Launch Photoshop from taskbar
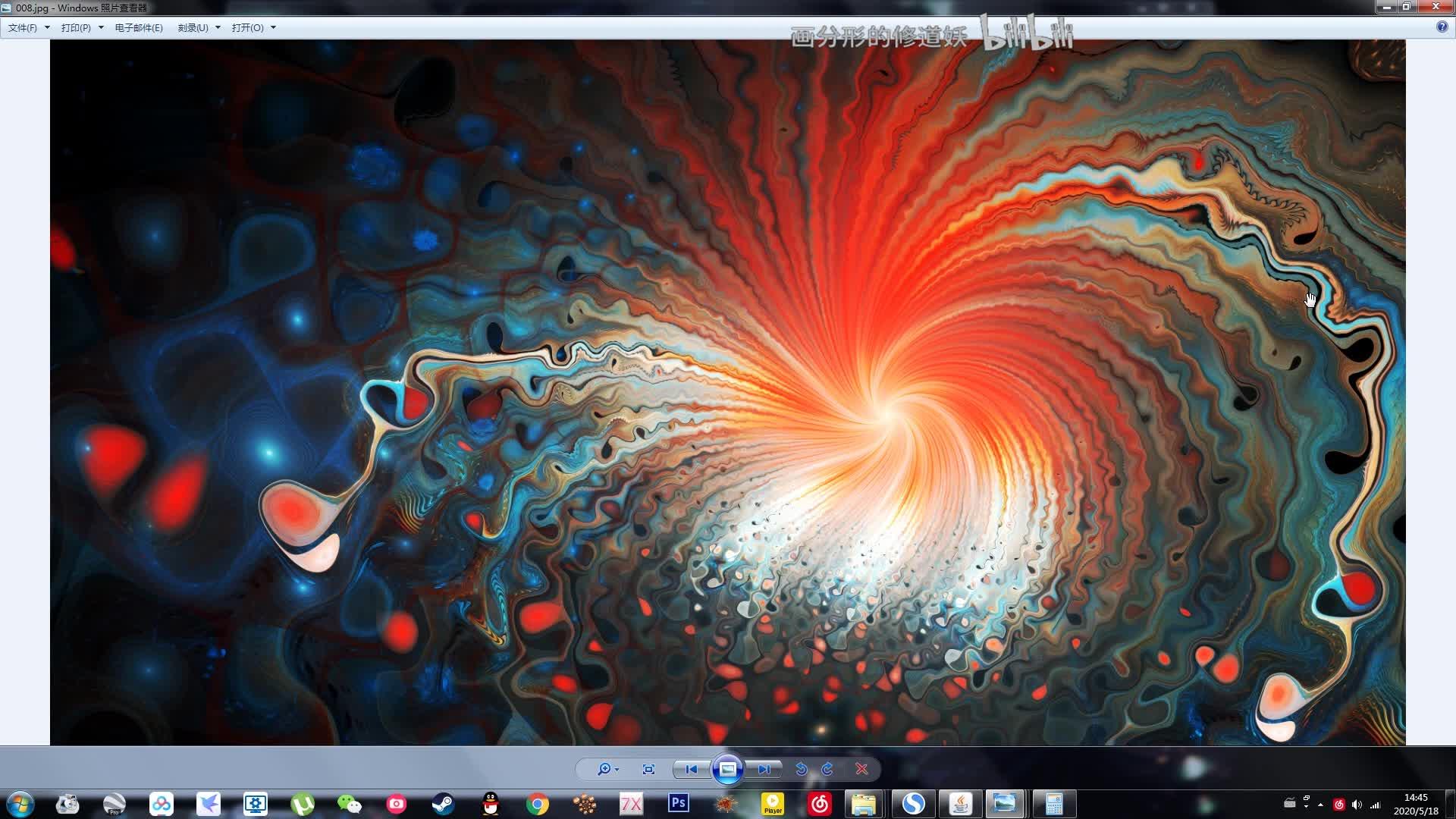Screen dimensions: 1456x819 click(679, 804)
